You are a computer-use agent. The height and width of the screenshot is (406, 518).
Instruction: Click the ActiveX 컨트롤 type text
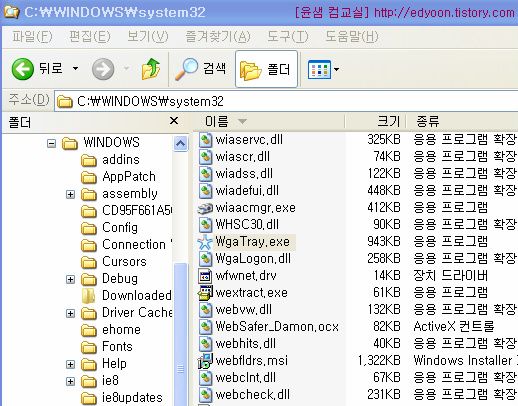pyautogui.click(x=454, y=326)
